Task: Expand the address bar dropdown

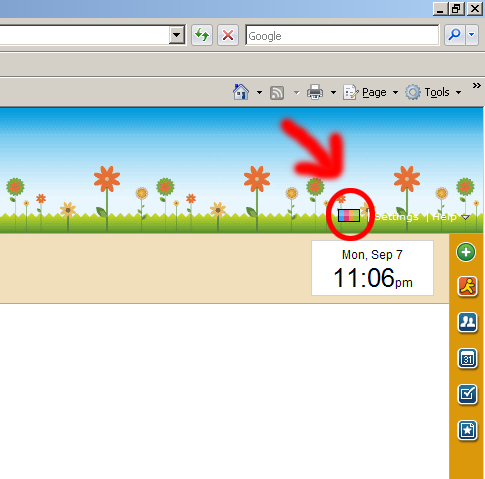Action: (177, 35)
